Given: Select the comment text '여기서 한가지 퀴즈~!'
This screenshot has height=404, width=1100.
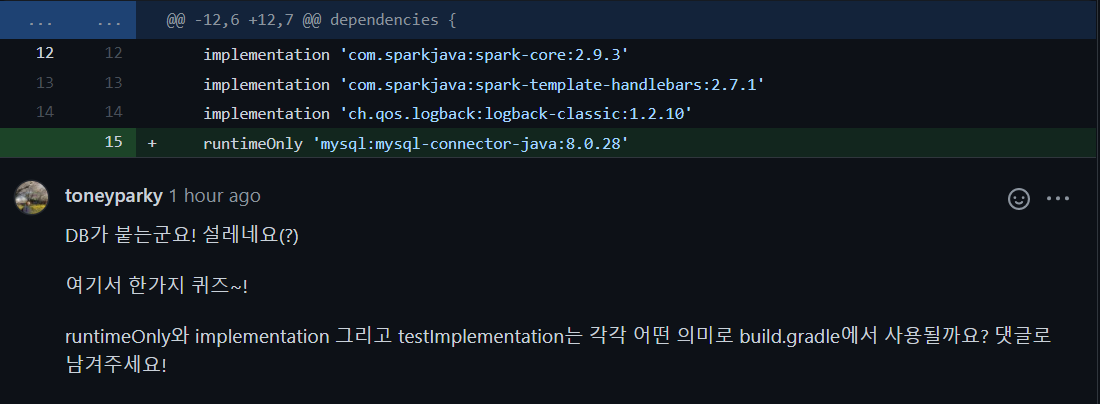Looking at the screenshot, I should click(x=156, y=285).
